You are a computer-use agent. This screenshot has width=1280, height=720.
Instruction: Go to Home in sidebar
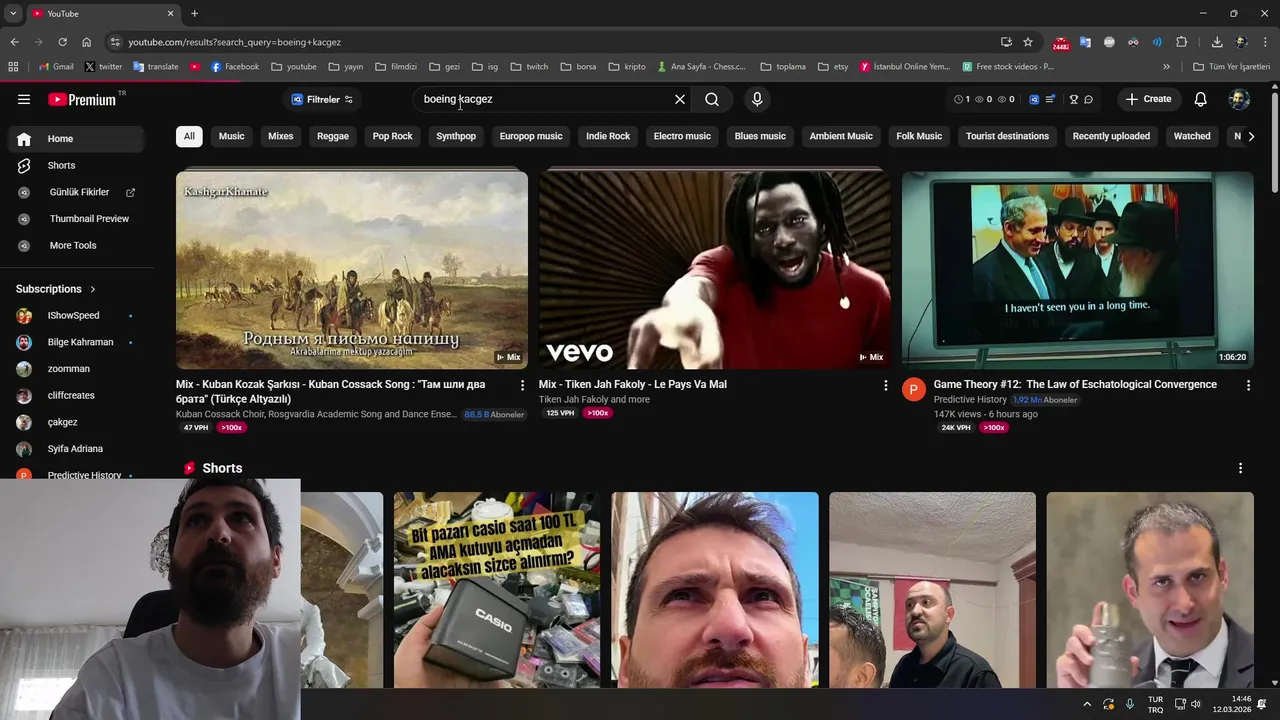(75, 139)
